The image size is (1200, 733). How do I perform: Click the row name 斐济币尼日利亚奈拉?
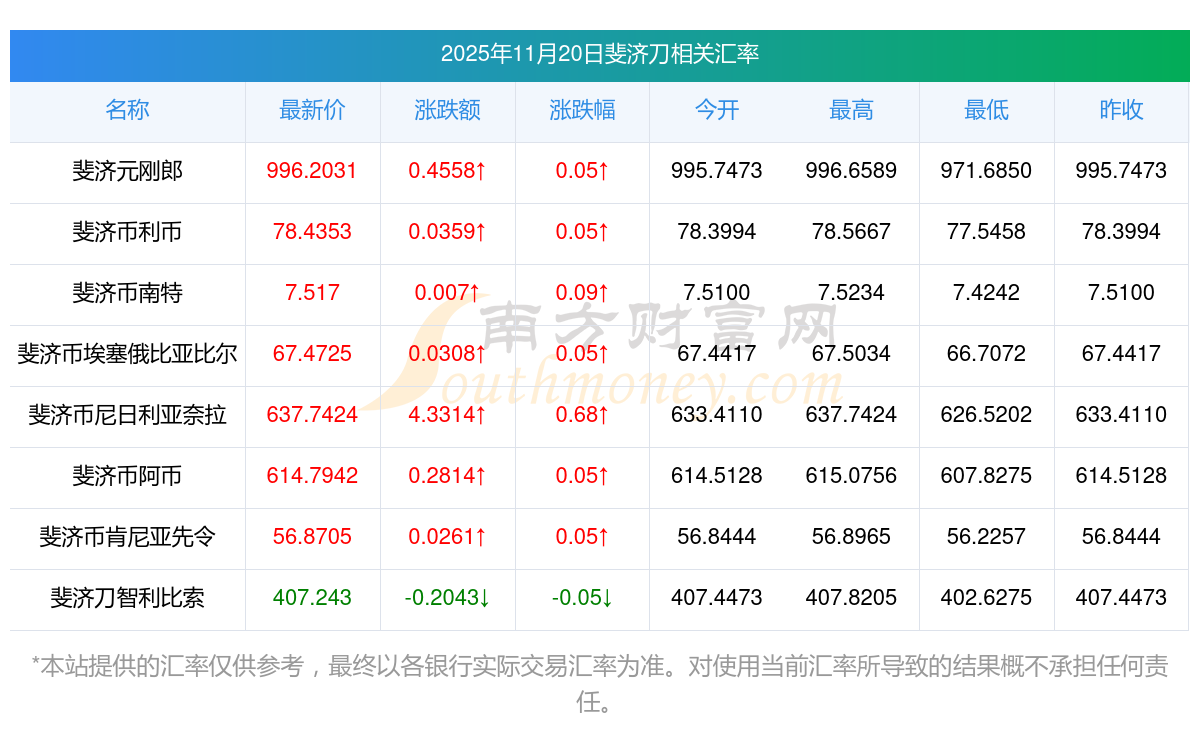point(127,415)
